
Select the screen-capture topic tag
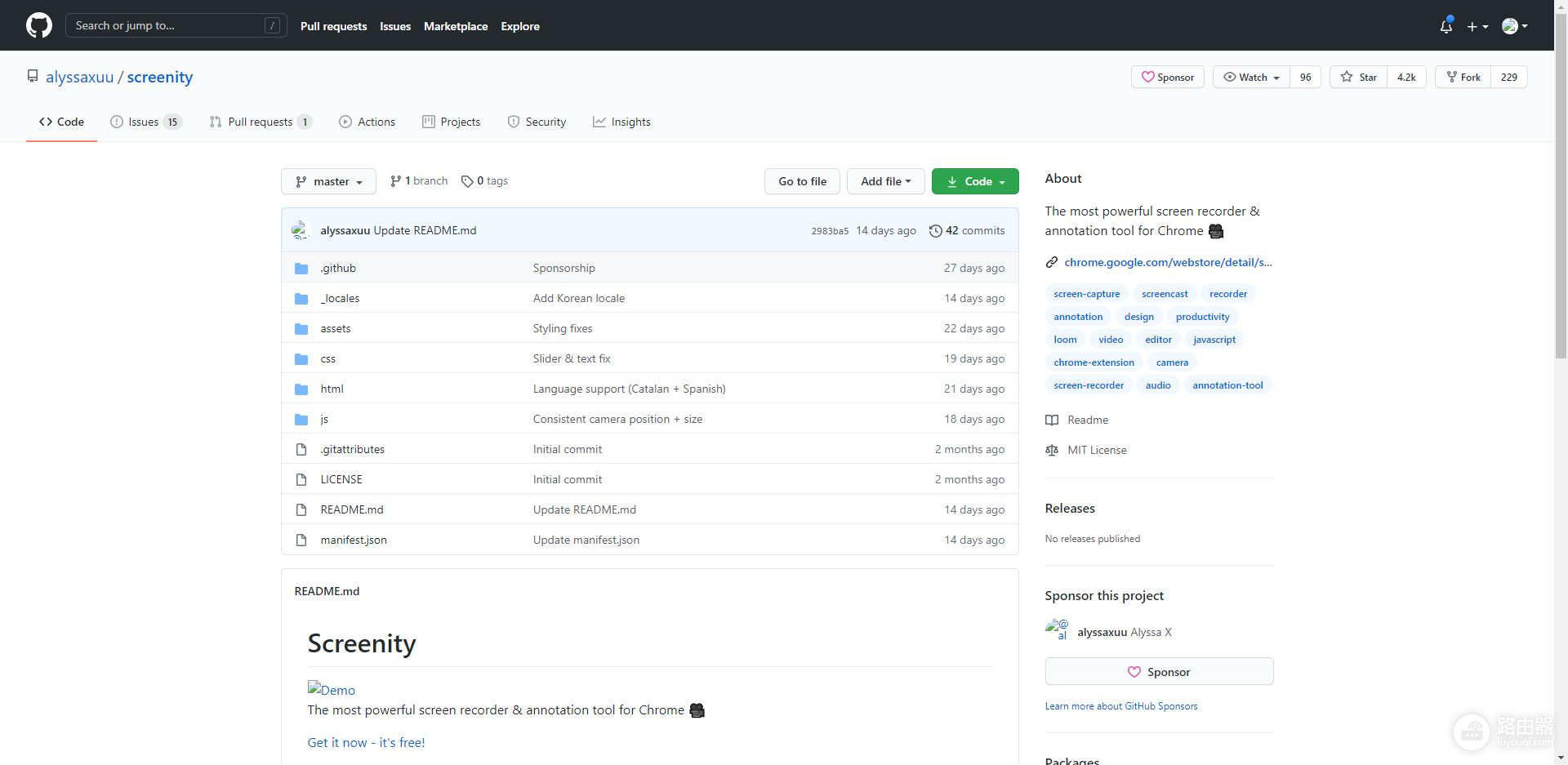(x=1086, y=294)
